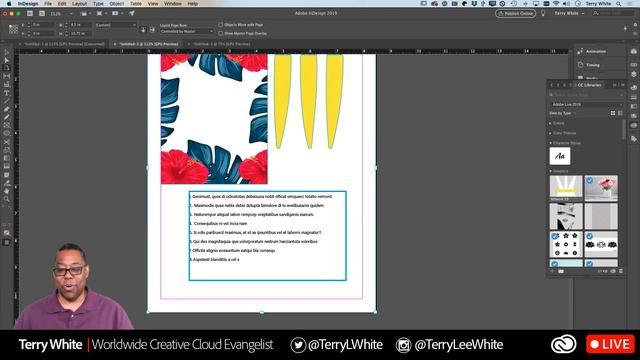This screenshot has height=360, width=640.
Task: Select the Gap tool
Action: (x=7, y=76)
